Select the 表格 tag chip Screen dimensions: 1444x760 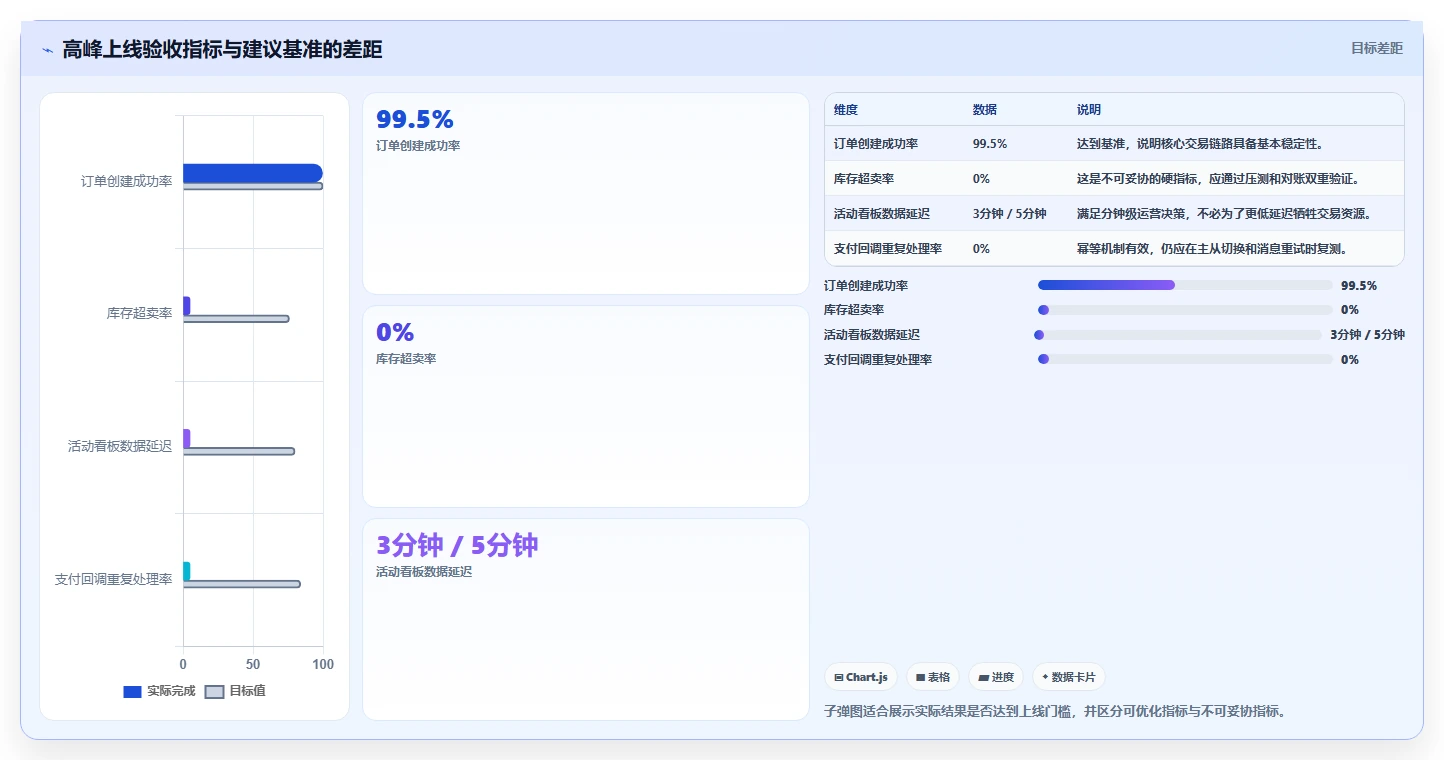pyautogui.click(x=933, y=677)
